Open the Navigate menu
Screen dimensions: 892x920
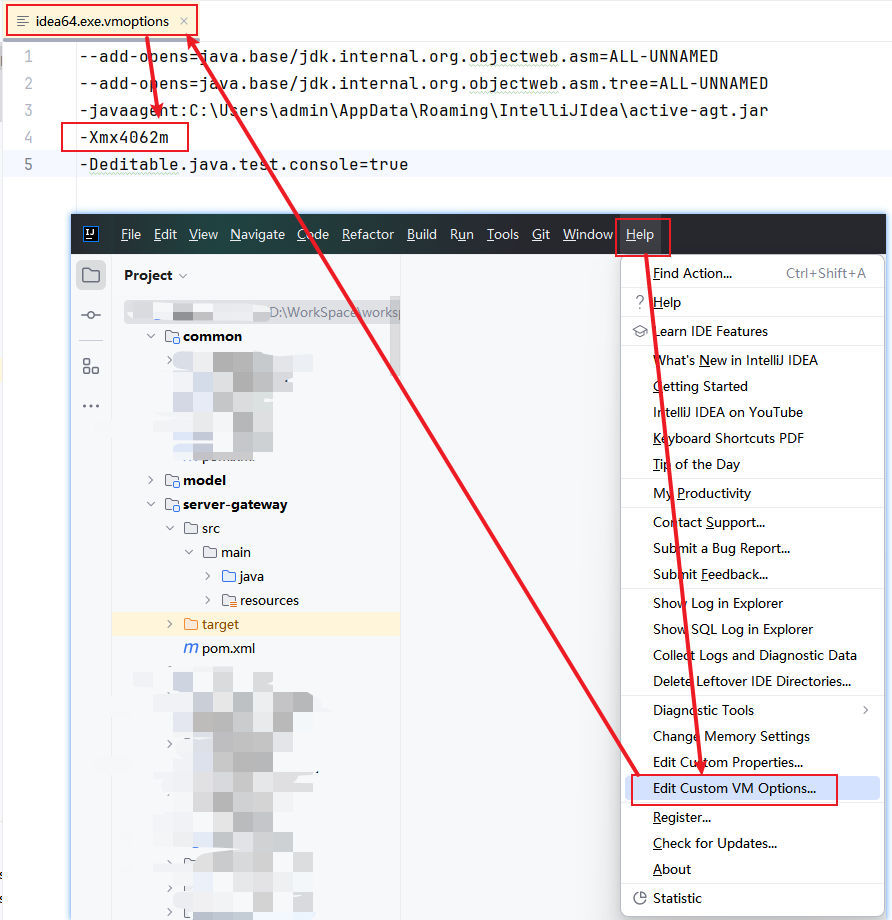(x=258, y=235)
